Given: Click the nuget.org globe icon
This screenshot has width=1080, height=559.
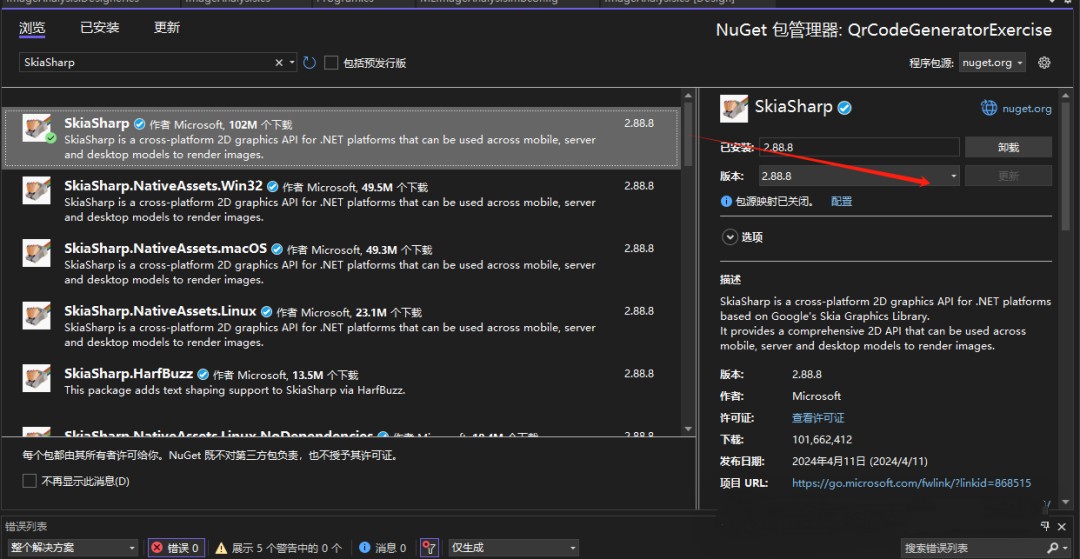Looking at the screenshot, I should (989, 108).
